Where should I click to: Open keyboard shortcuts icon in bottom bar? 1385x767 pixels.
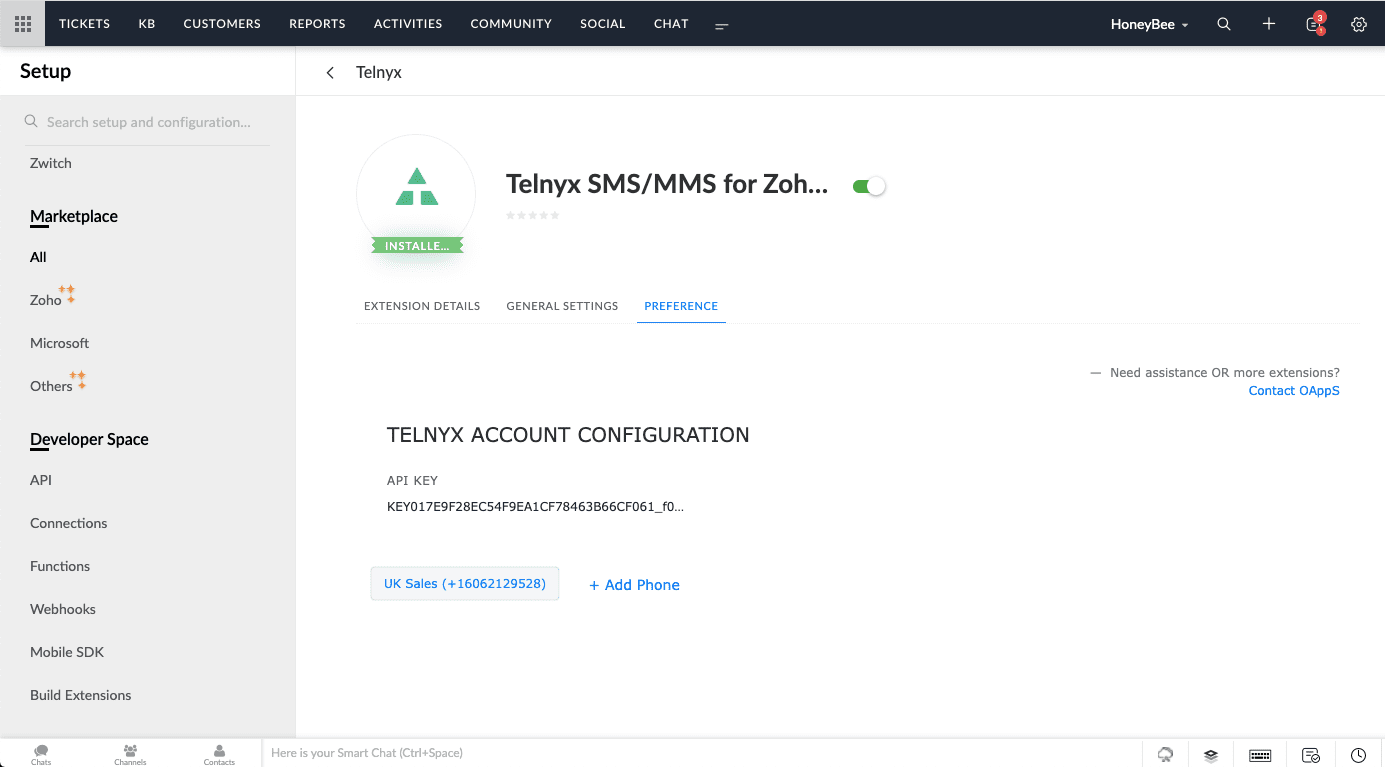click(x=1260, y=755)
